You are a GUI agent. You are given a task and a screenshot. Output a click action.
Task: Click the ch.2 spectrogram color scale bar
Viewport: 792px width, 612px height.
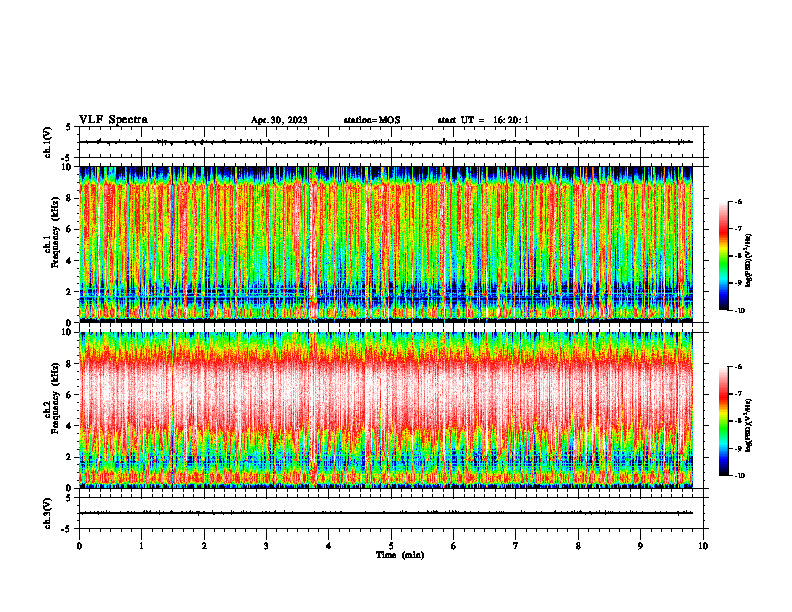723,421
